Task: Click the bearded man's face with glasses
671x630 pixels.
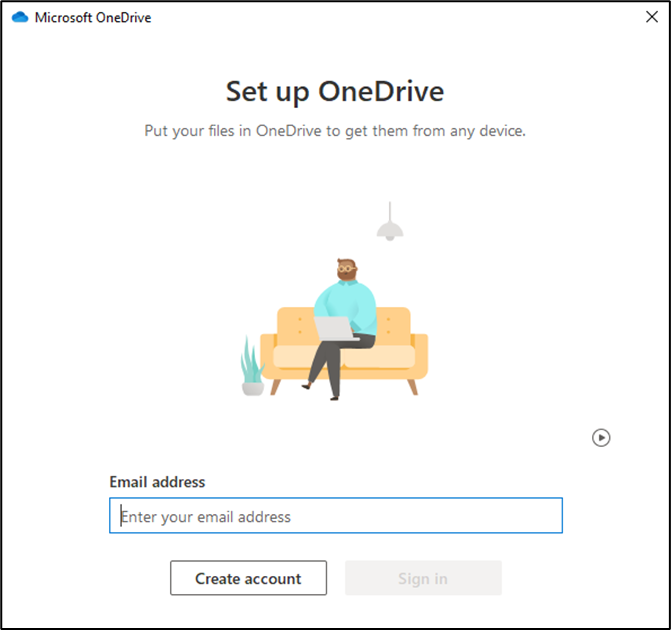Action: 347,270
